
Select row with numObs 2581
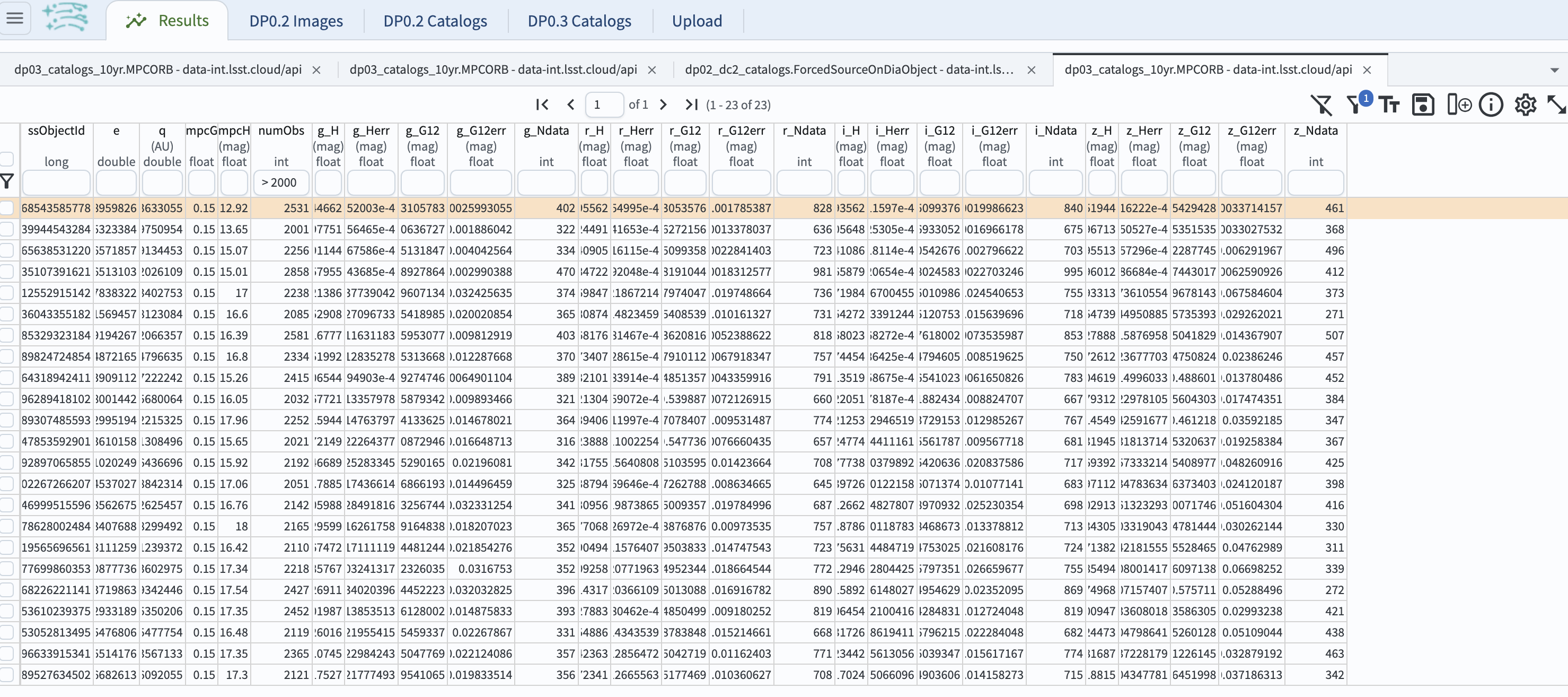click(x=7, y=336)
